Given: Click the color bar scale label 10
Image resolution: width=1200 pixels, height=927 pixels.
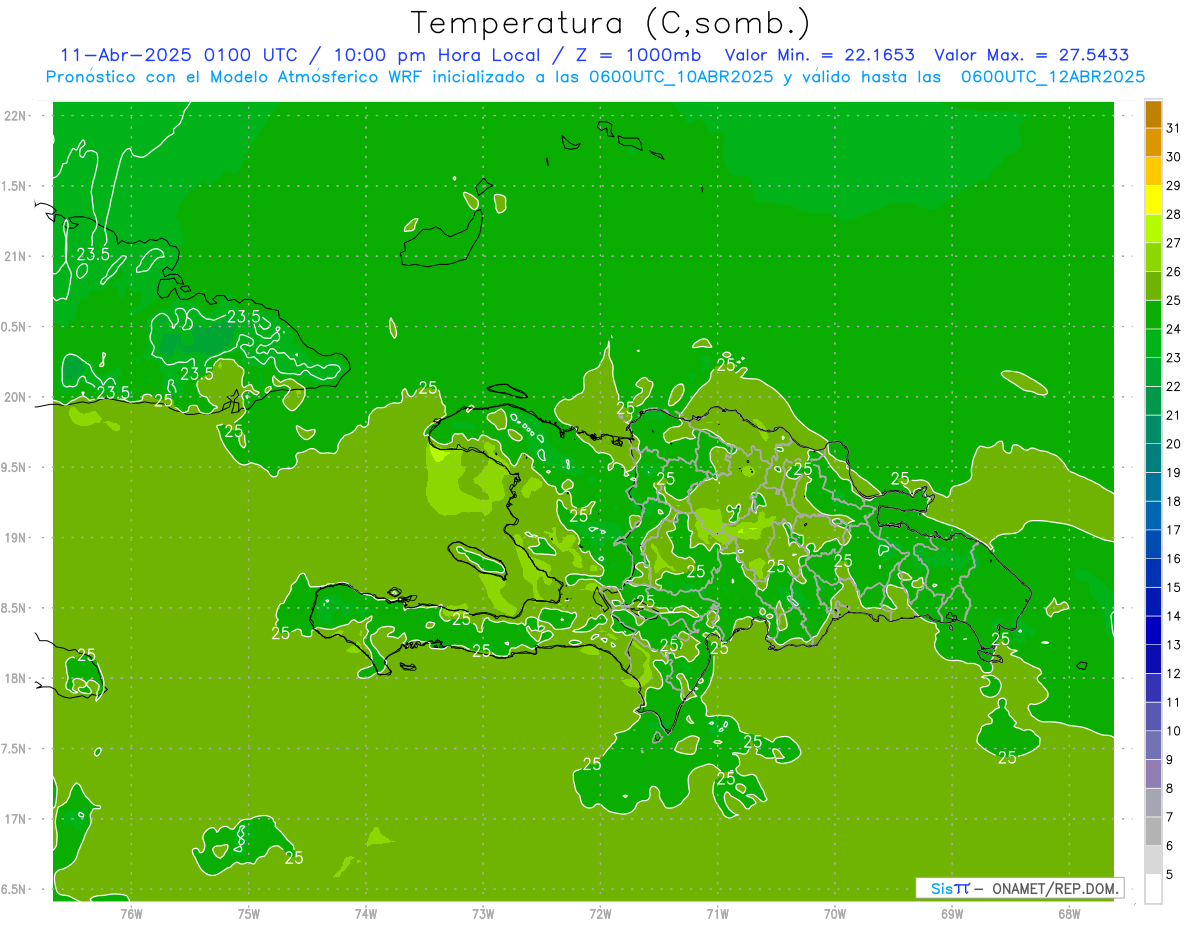Looking at the screenshot, I should [x=1173, y=731].
